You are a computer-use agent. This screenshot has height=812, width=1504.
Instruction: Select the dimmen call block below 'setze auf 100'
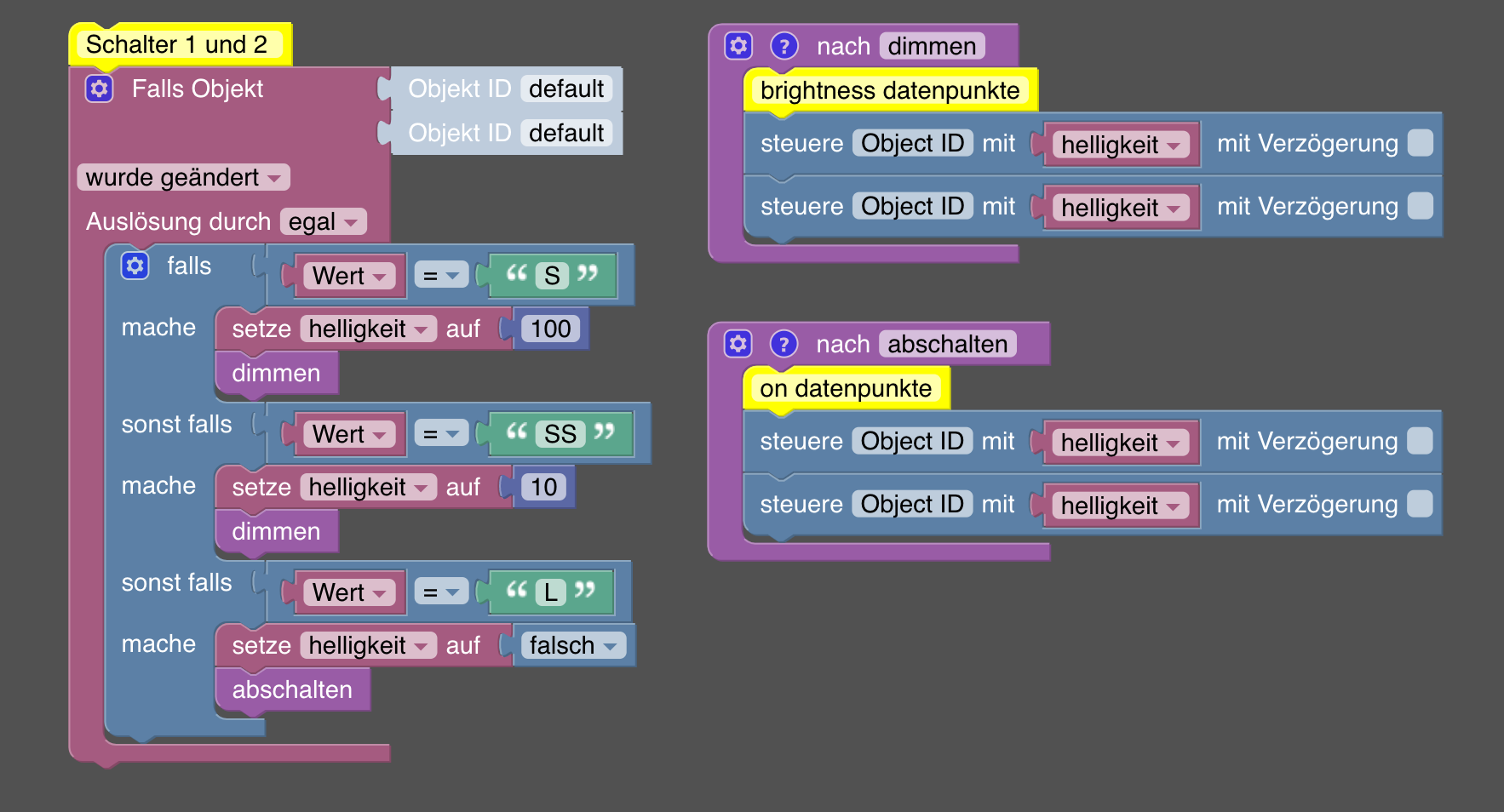pos(277,373)
